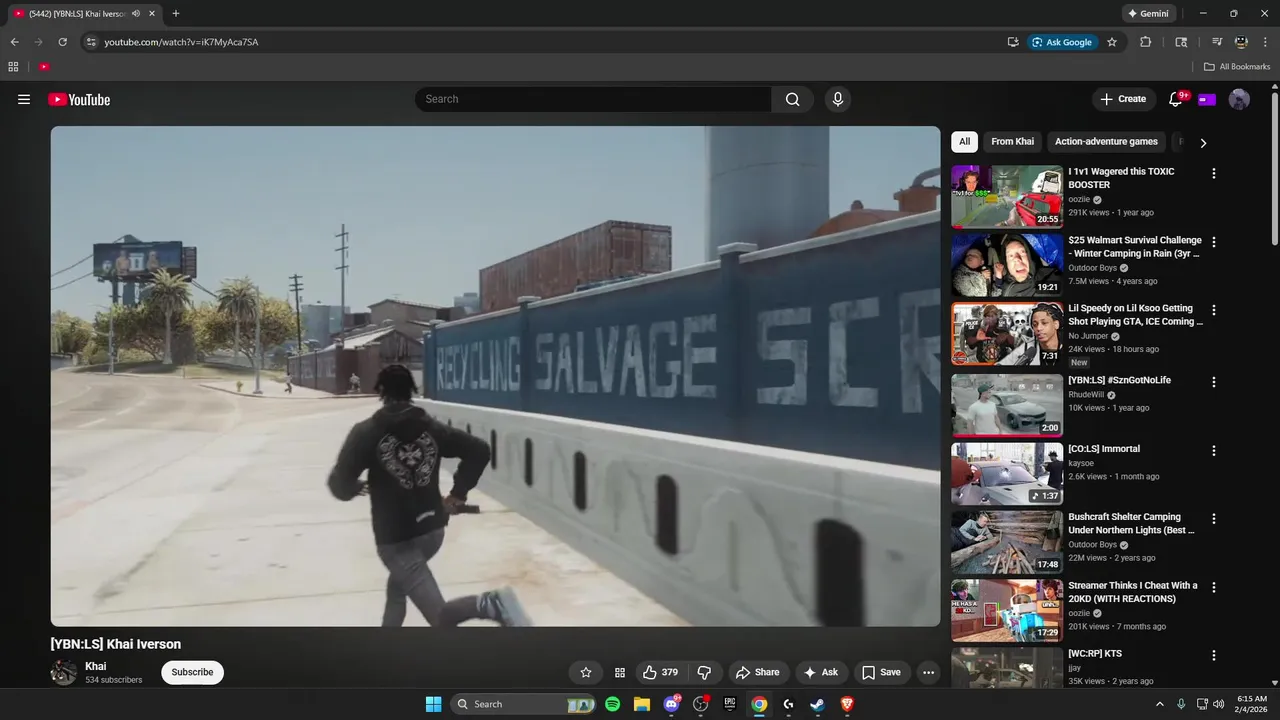Open options for 'Bushcraft Shelter Camping' video
The height and width of the screenshot is (720, 1280).
(1214, 519)
